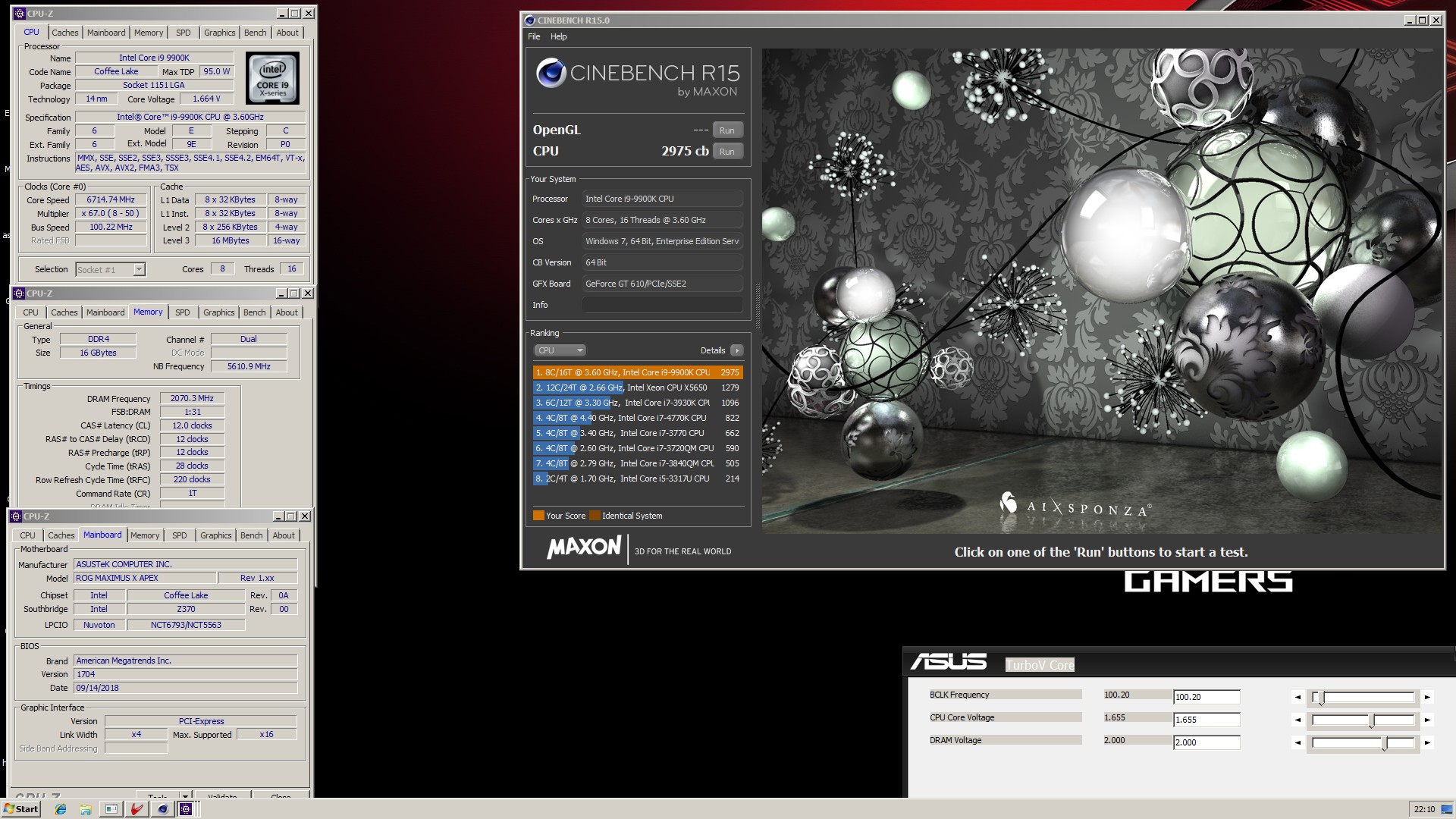
Task: Select the i7-3720QM ranking entry
Action: click(x=638, y=448)
